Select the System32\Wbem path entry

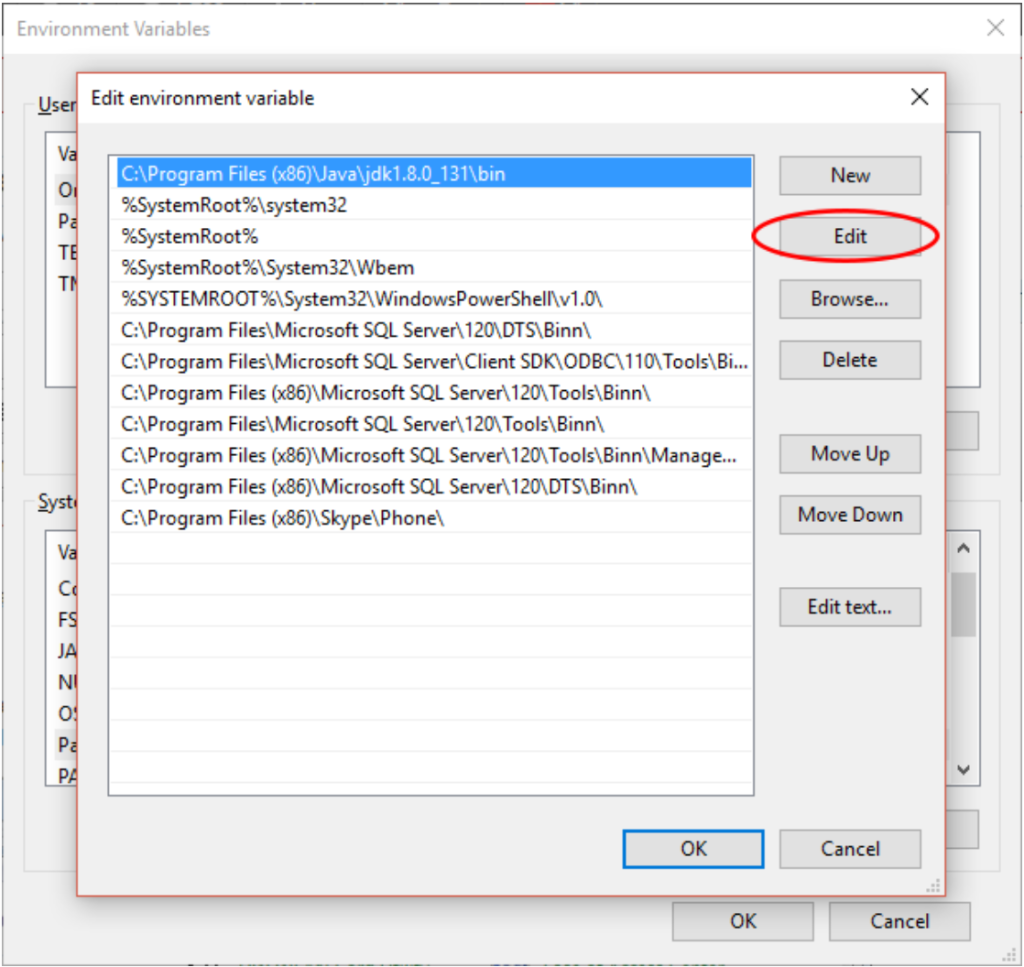click(x=268, y=267)
